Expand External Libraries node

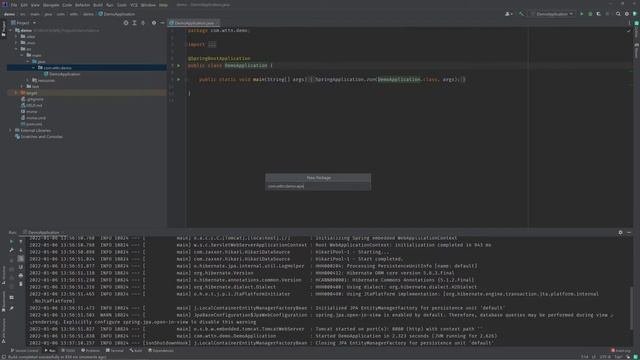(11, 130)
